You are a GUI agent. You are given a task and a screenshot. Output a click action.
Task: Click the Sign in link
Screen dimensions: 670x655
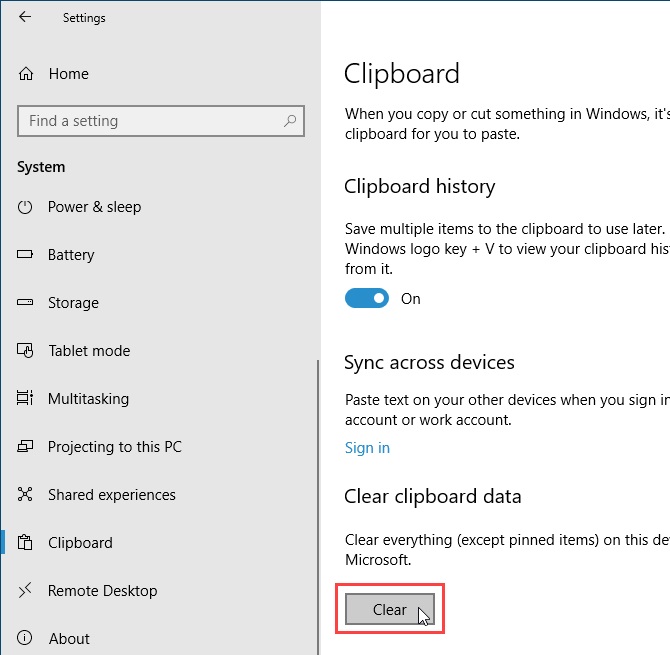click(367, 448)
